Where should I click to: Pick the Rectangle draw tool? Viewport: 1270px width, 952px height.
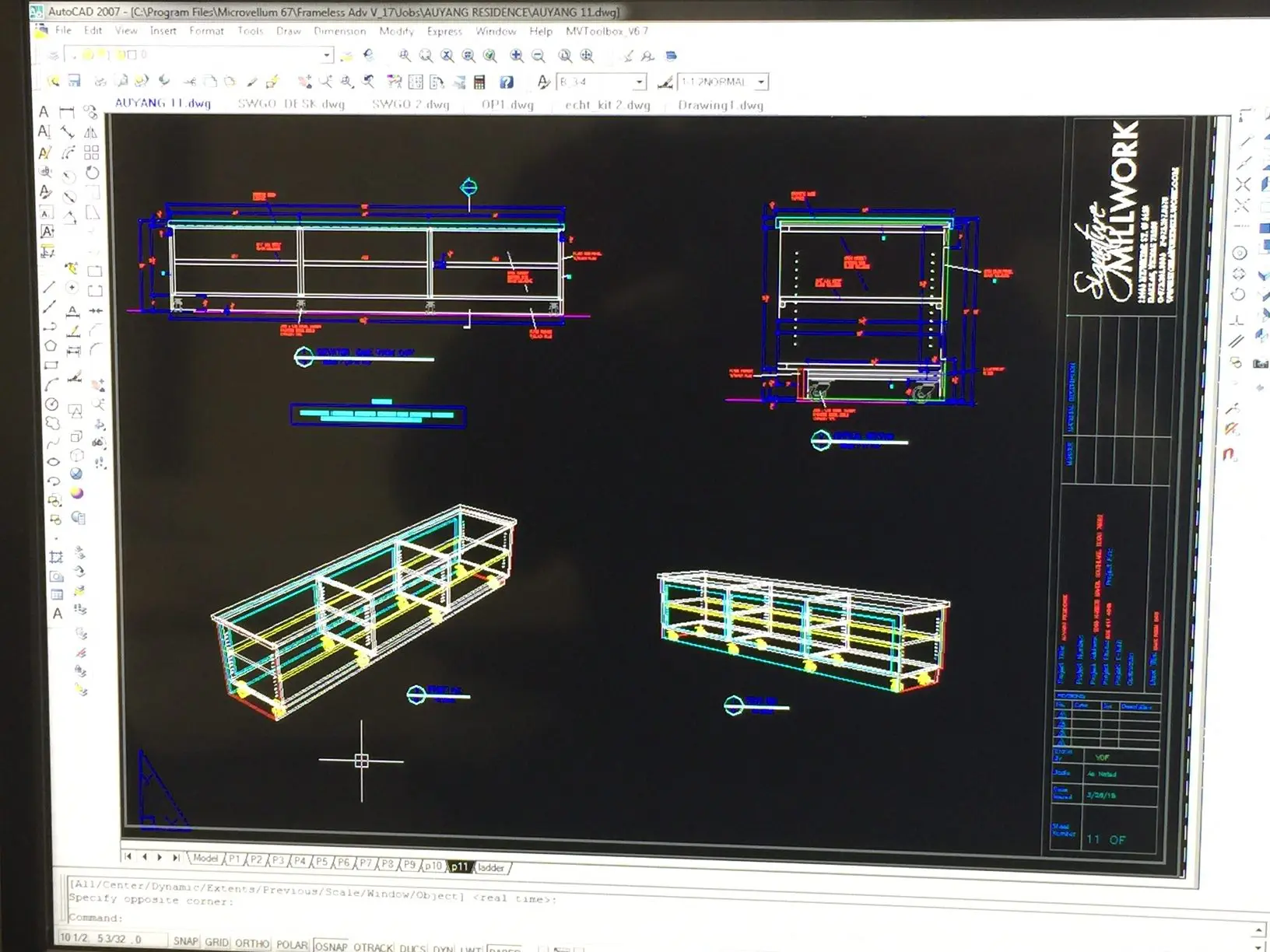point(51,365)
